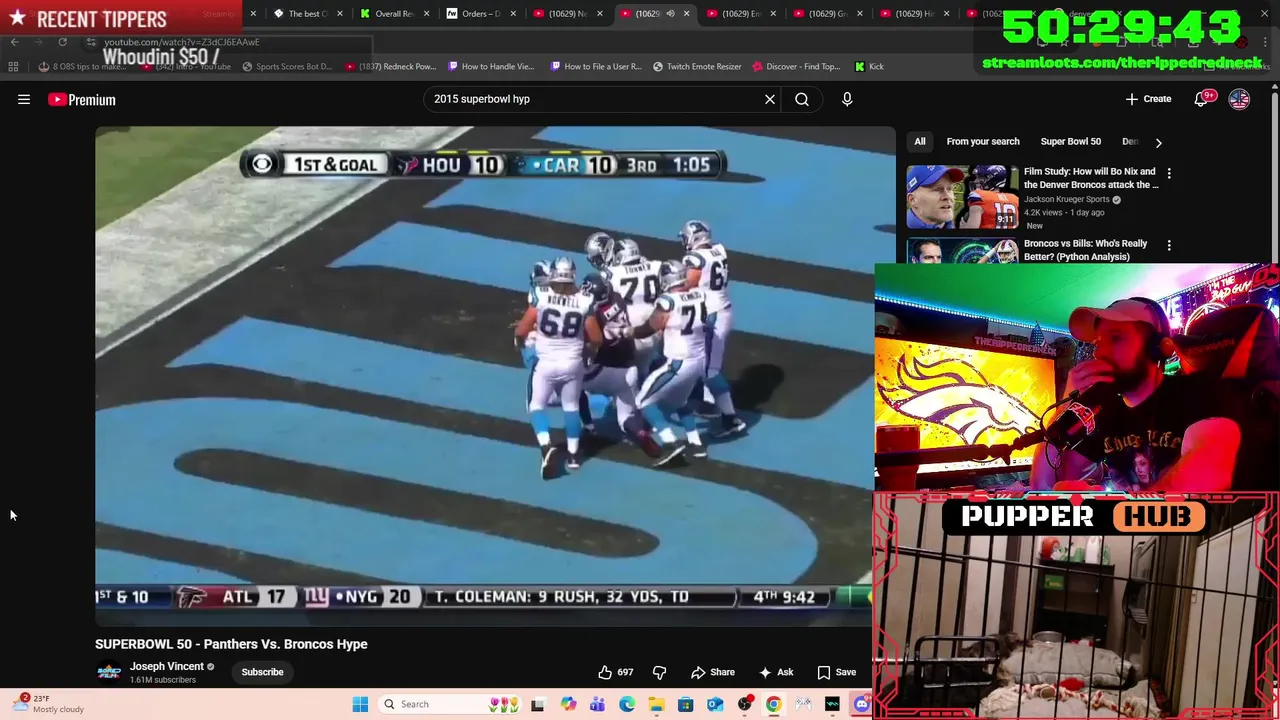Viewport: 1280px width, 720px height.
Task: Open the Chrome apps grid icon
Action: pyautogui.click(x=13, y=66)
